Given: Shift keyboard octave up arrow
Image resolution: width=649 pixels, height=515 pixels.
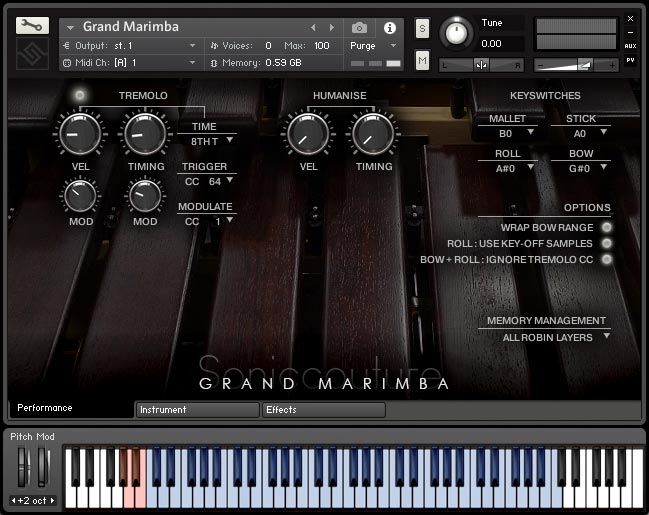Looking at the screenshot, I should click(53, 501).
